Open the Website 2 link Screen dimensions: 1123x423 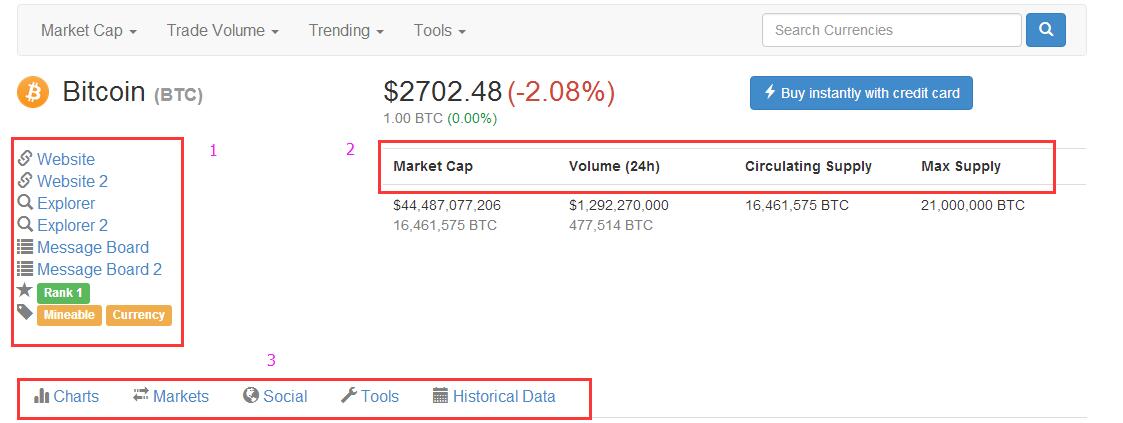[x=72, y=181]
